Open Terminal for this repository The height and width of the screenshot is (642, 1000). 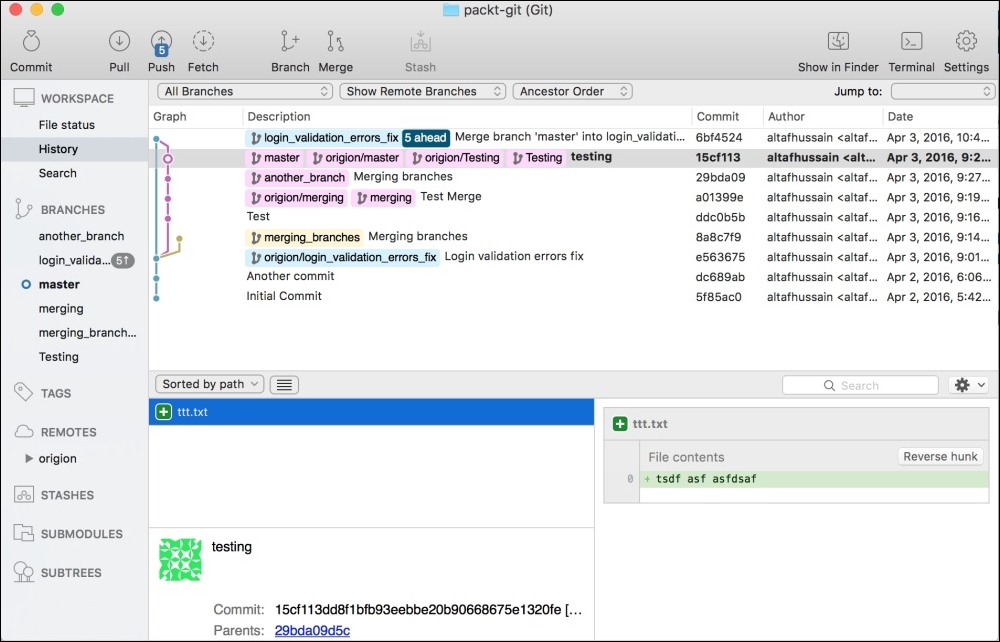(x=911, y=44)
